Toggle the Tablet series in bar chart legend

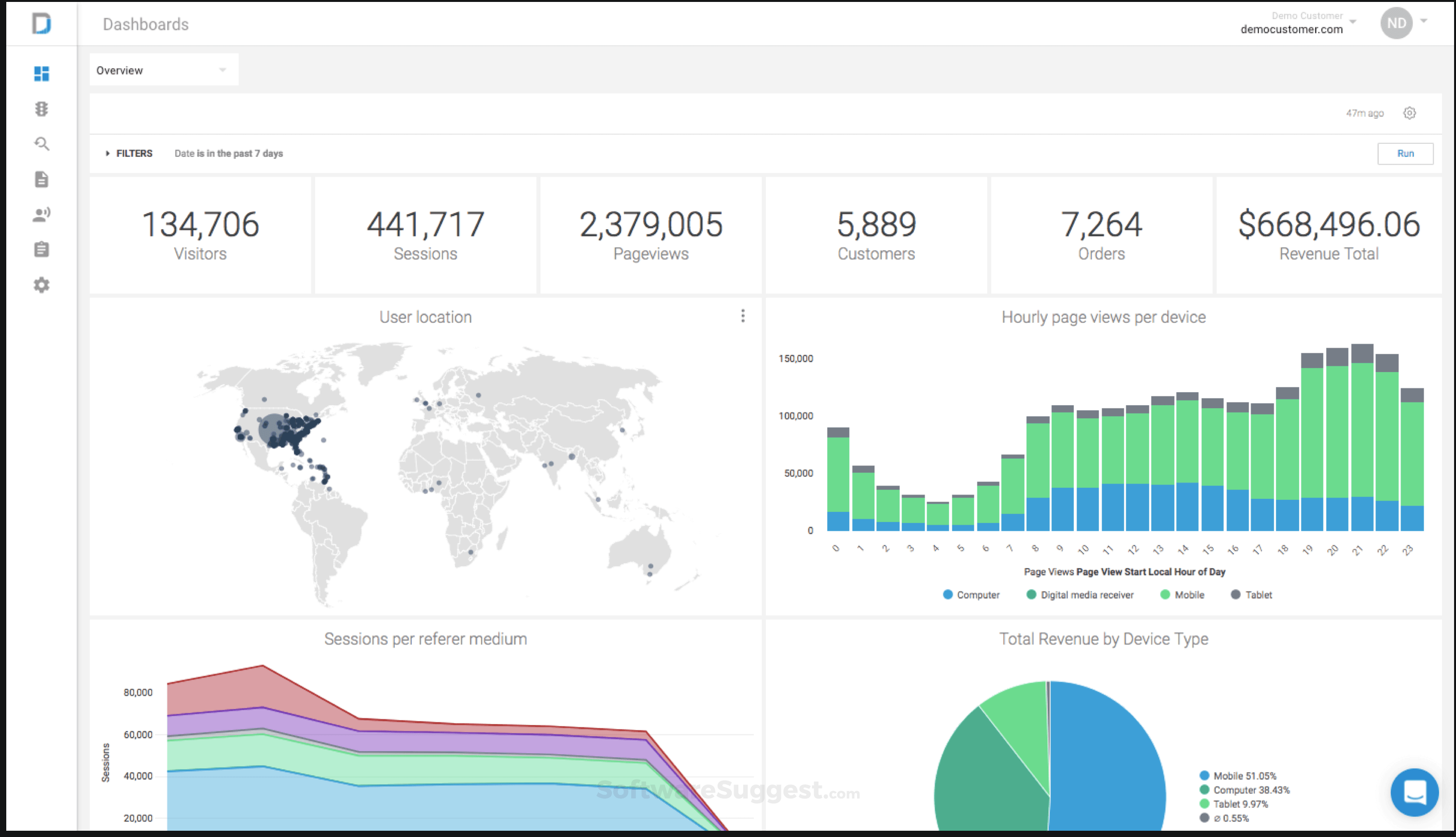tap(1251, 594)
